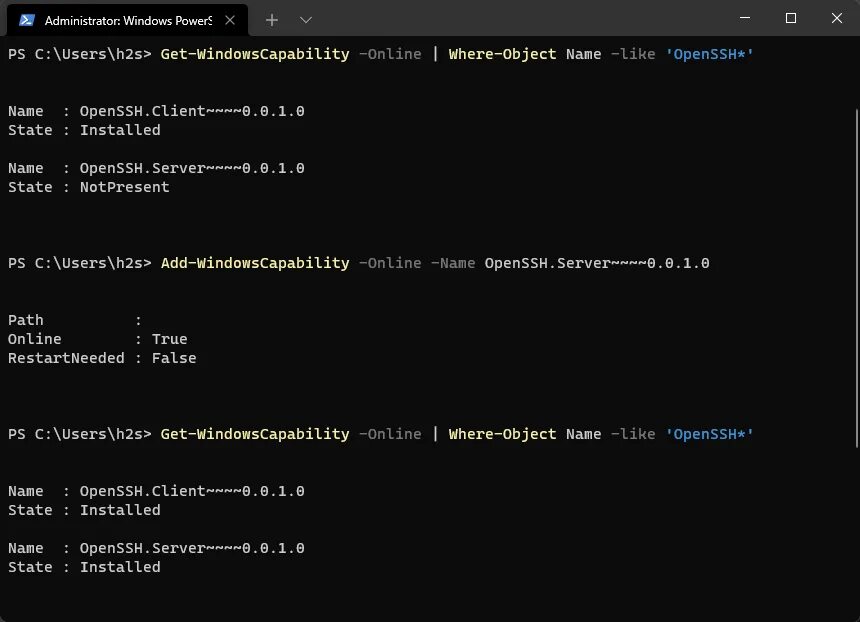The height and width of the screenshot is (622, 860).
Task: Click the last Where-Object command word
Action: point(502,434)
